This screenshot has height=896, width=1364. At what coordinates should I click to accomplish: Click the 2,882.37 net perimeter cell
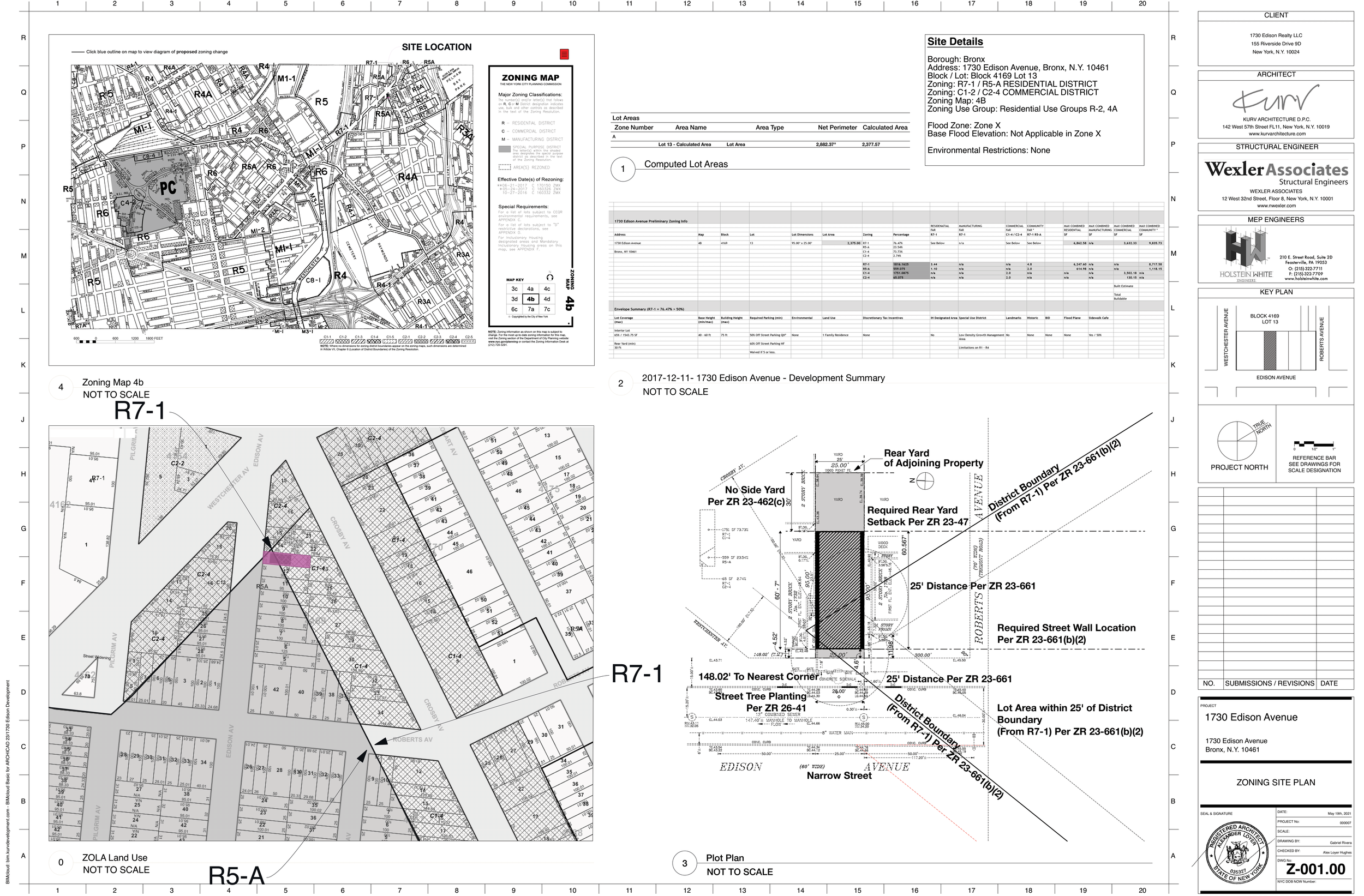826,145
